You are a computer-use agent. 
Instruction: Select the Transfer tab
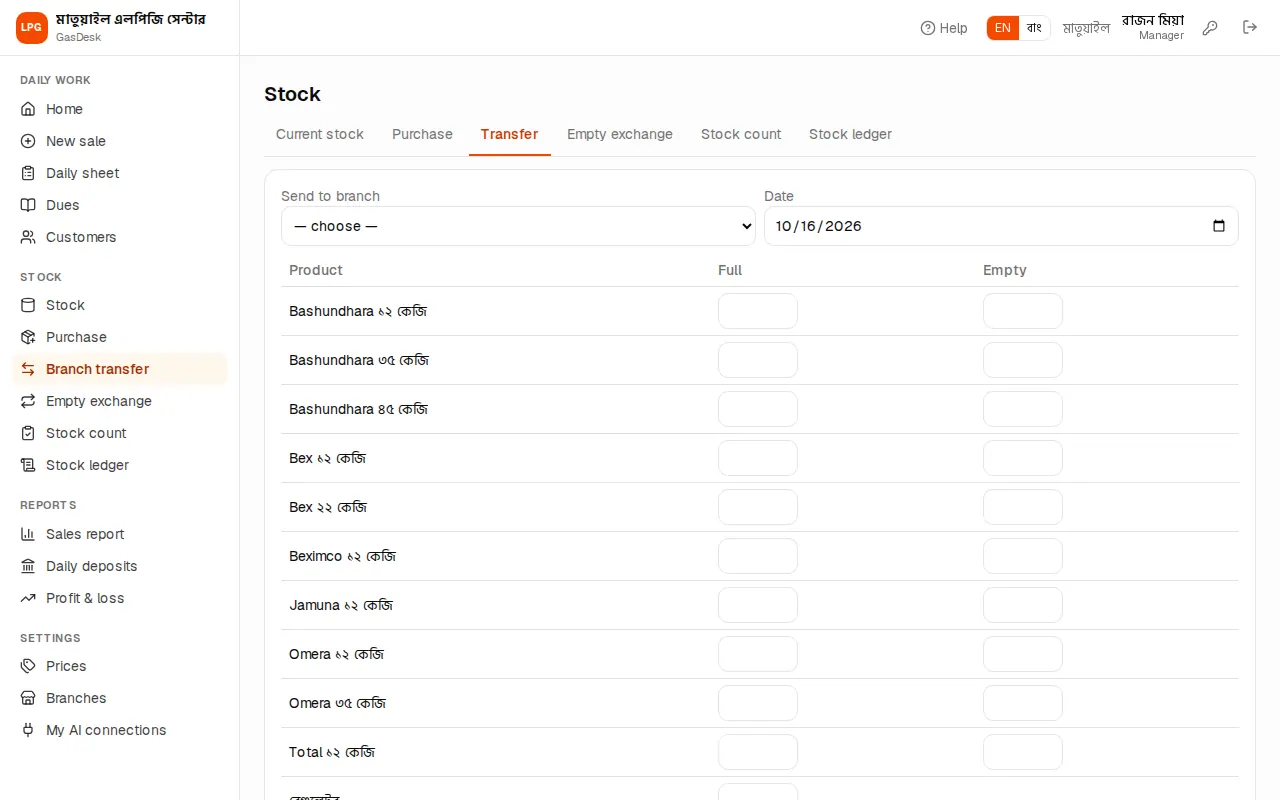pos(509,134)
